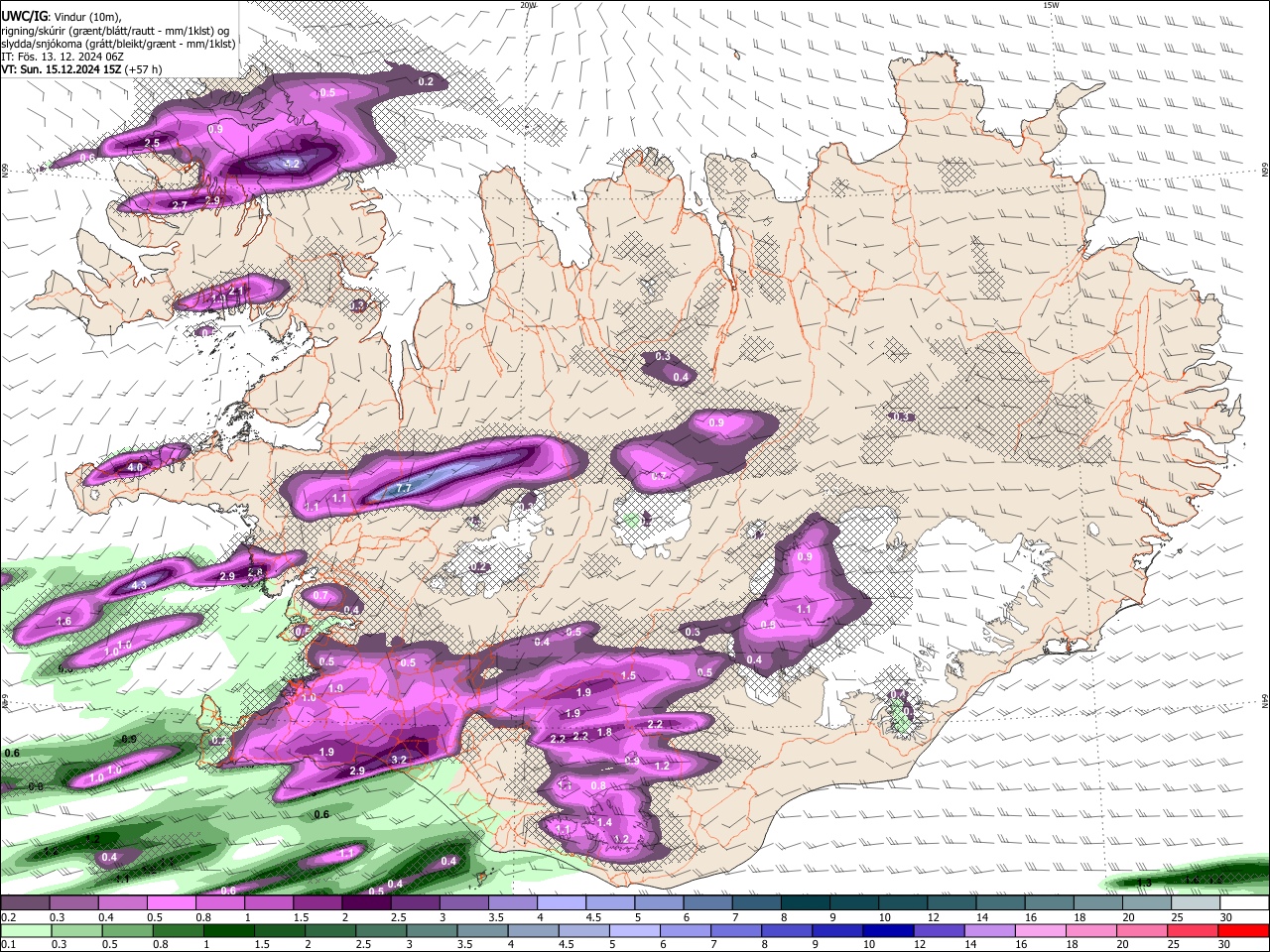Click the dark teal 8 swatch in upper legend
This screenshot has width=1270, height=952.
tap(804, 903)
